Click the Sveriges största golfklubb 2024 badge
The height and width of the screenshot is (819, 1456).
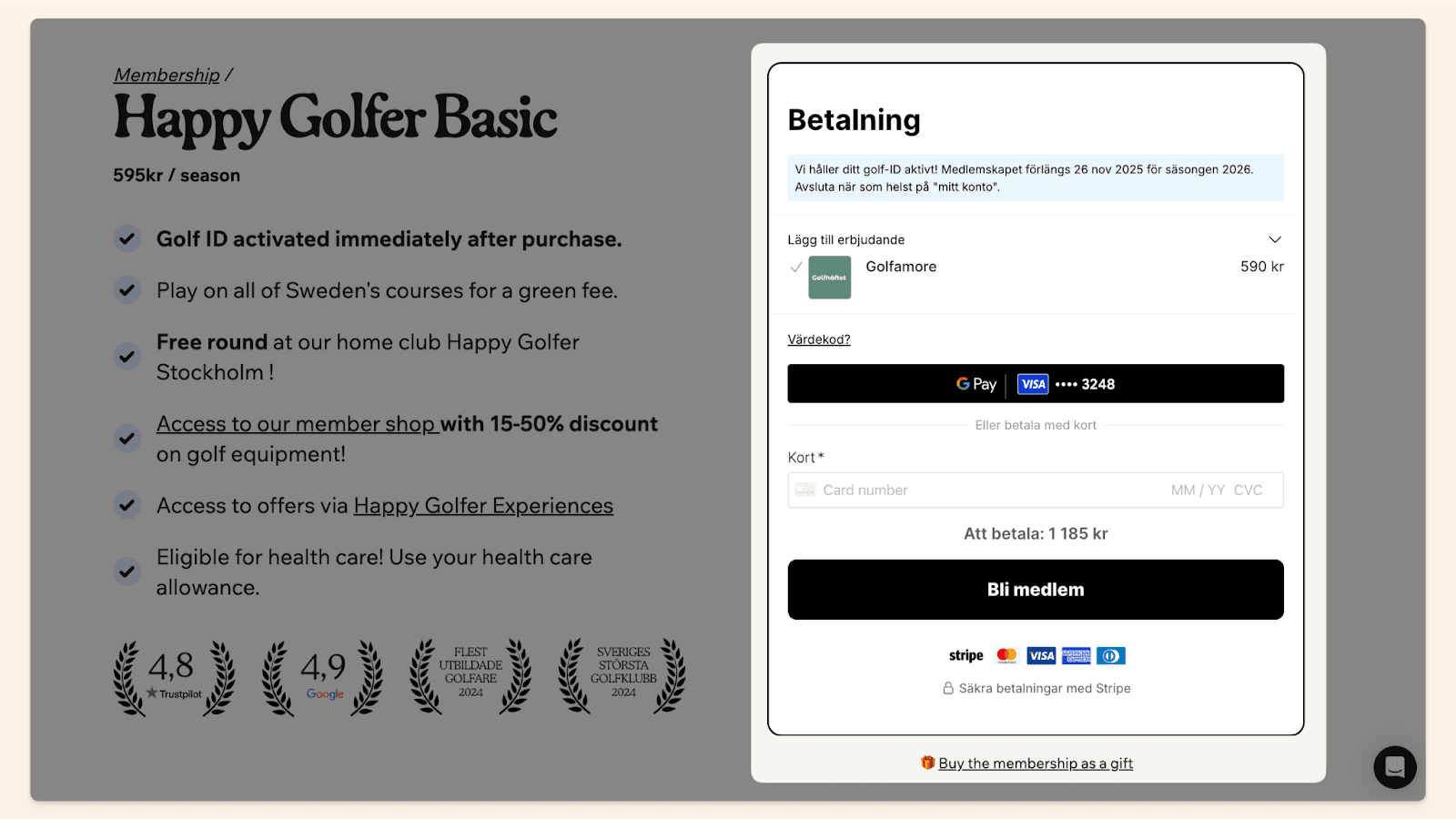click(622, 676)
